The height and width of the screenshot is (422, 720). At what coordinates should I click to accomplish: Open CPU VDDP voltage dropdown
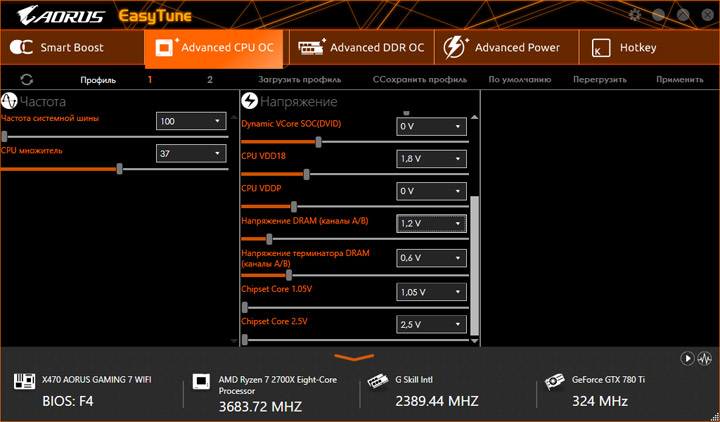[431, 191]
